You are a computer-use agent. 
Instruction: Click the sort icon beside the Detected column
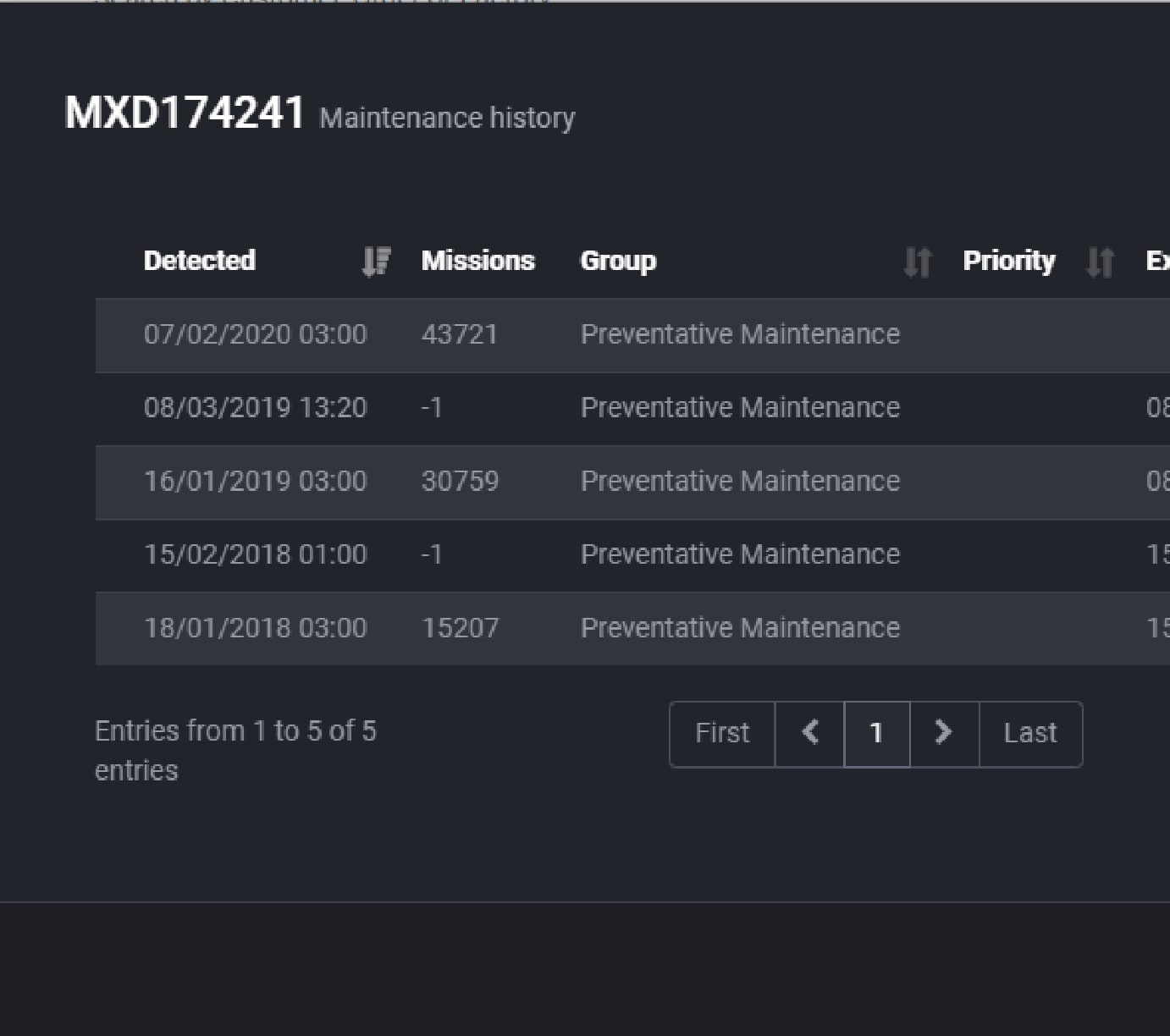click(x=376, y=262)
